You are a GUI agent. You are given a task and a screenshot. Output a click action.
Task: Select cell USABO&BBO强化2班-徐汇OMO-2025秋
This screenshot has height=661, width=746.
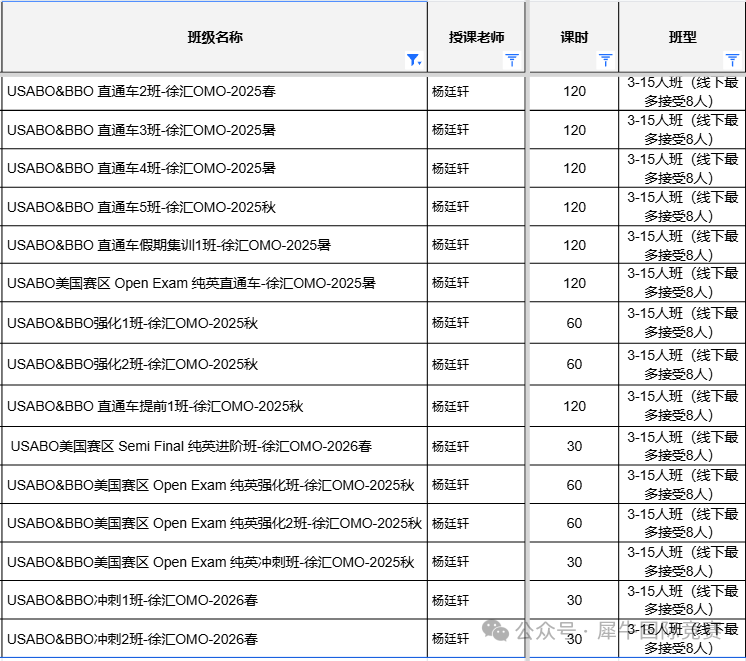coord(215,365)
